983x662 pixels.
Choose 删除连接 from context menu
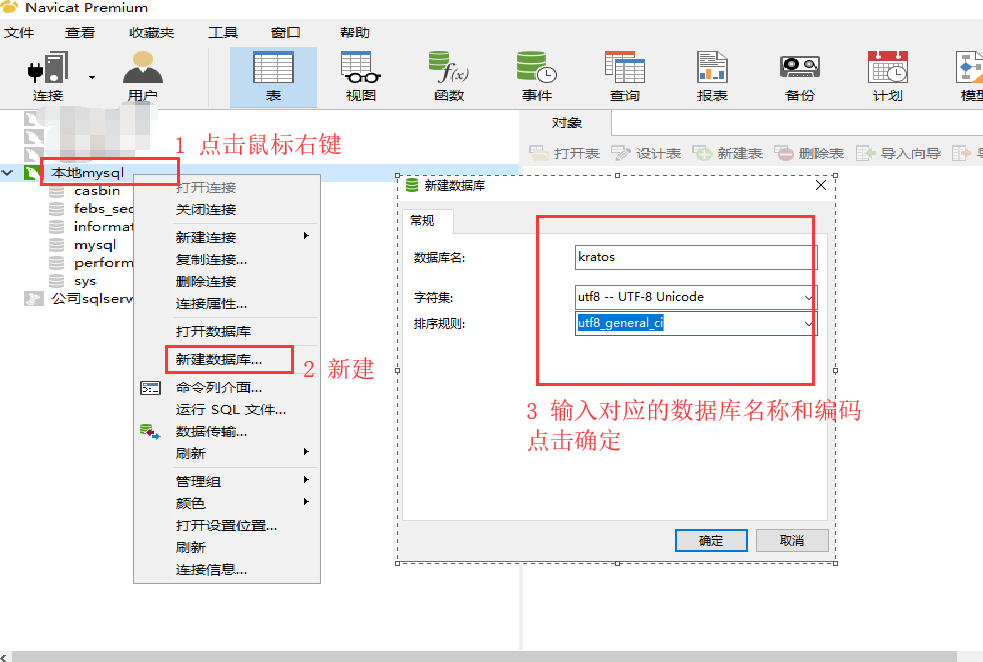(206, 281)
